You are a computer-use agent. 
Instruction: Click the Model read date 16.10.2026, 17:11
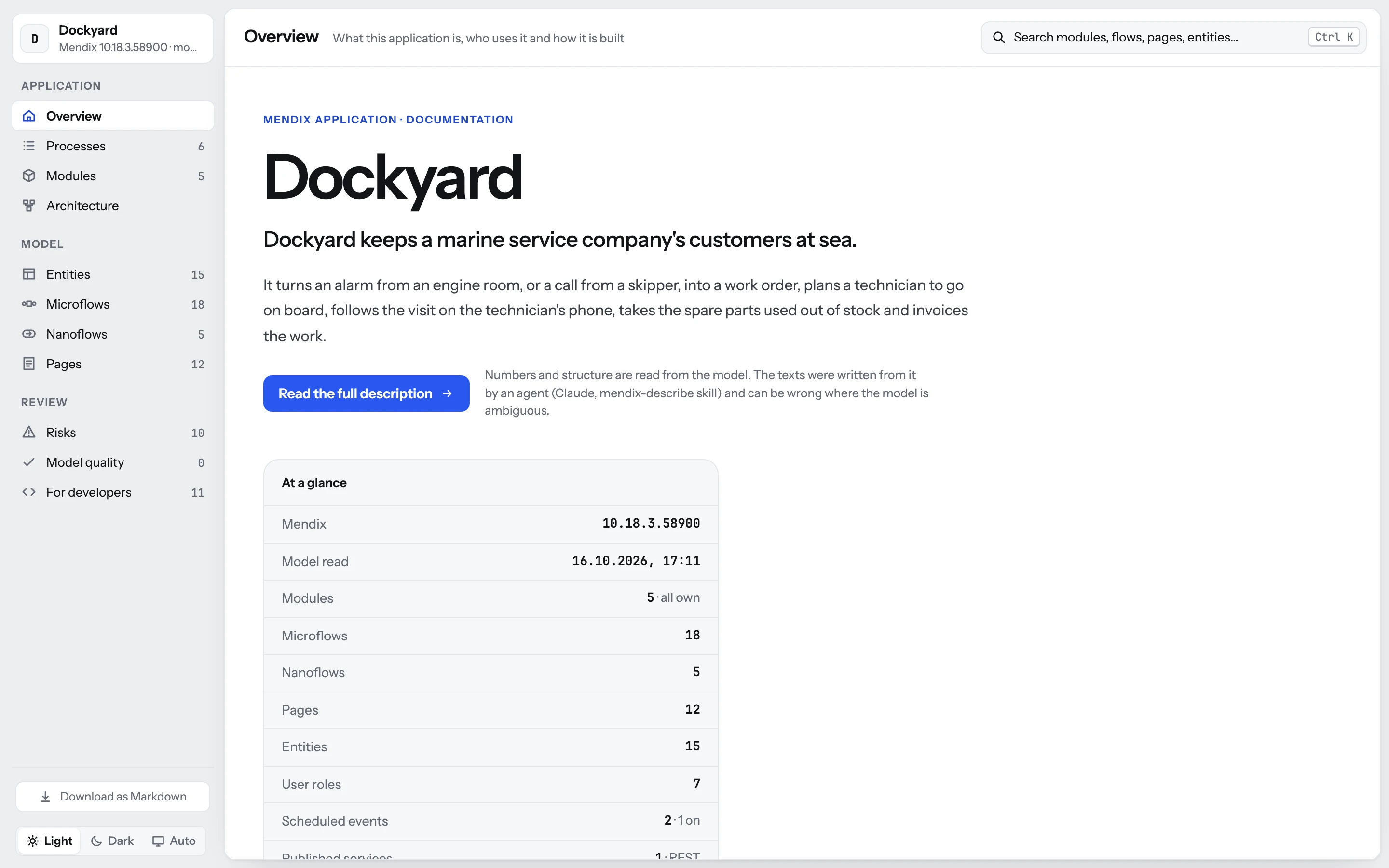(636, 561)
